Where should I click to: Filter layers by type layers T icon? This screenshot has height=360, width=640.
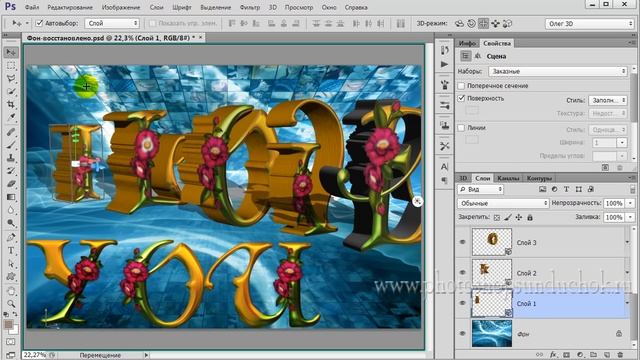(x=567, y=189)
